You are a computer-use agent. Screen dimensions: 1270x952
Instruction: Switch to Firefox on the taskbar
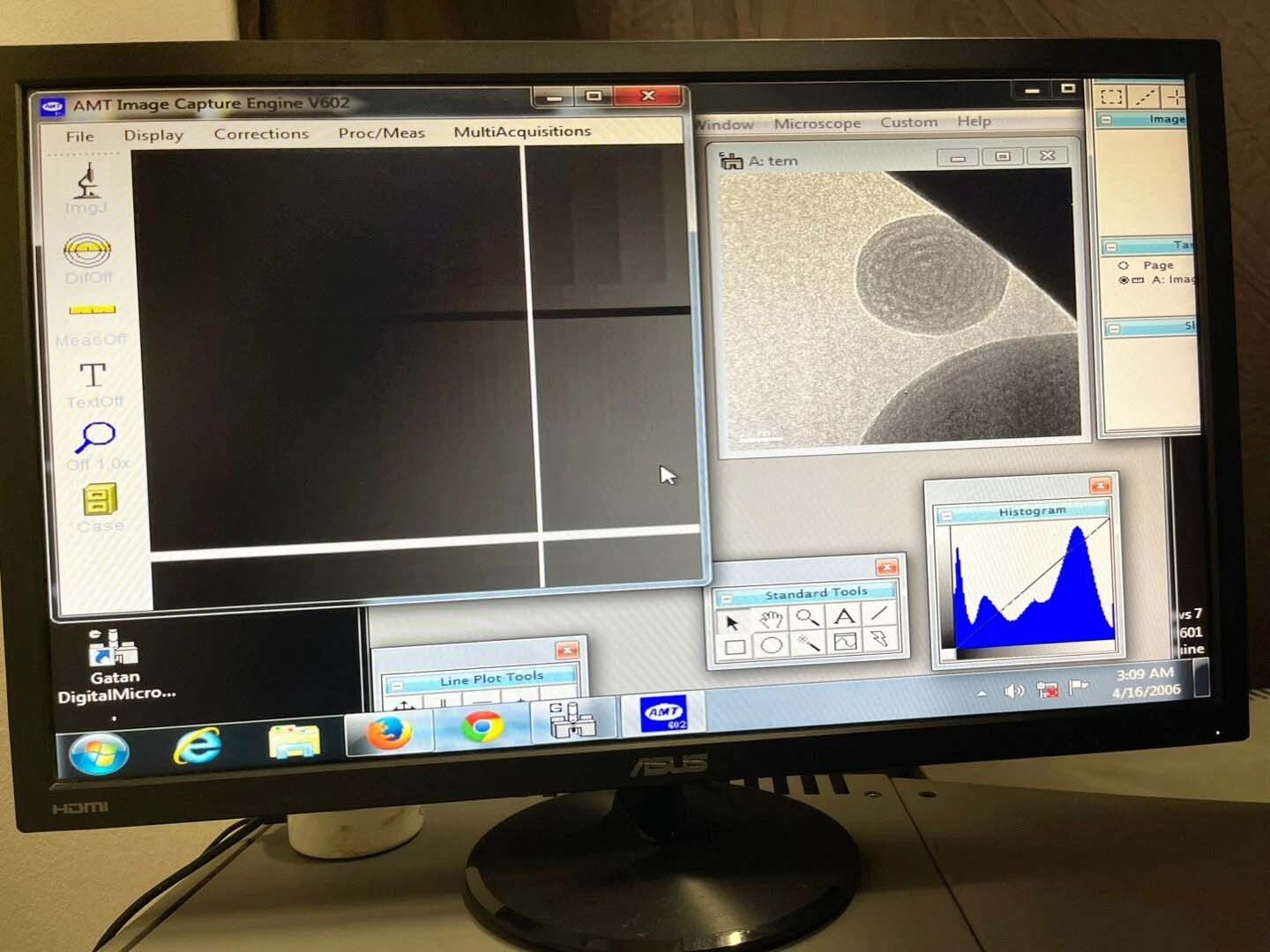389,733
